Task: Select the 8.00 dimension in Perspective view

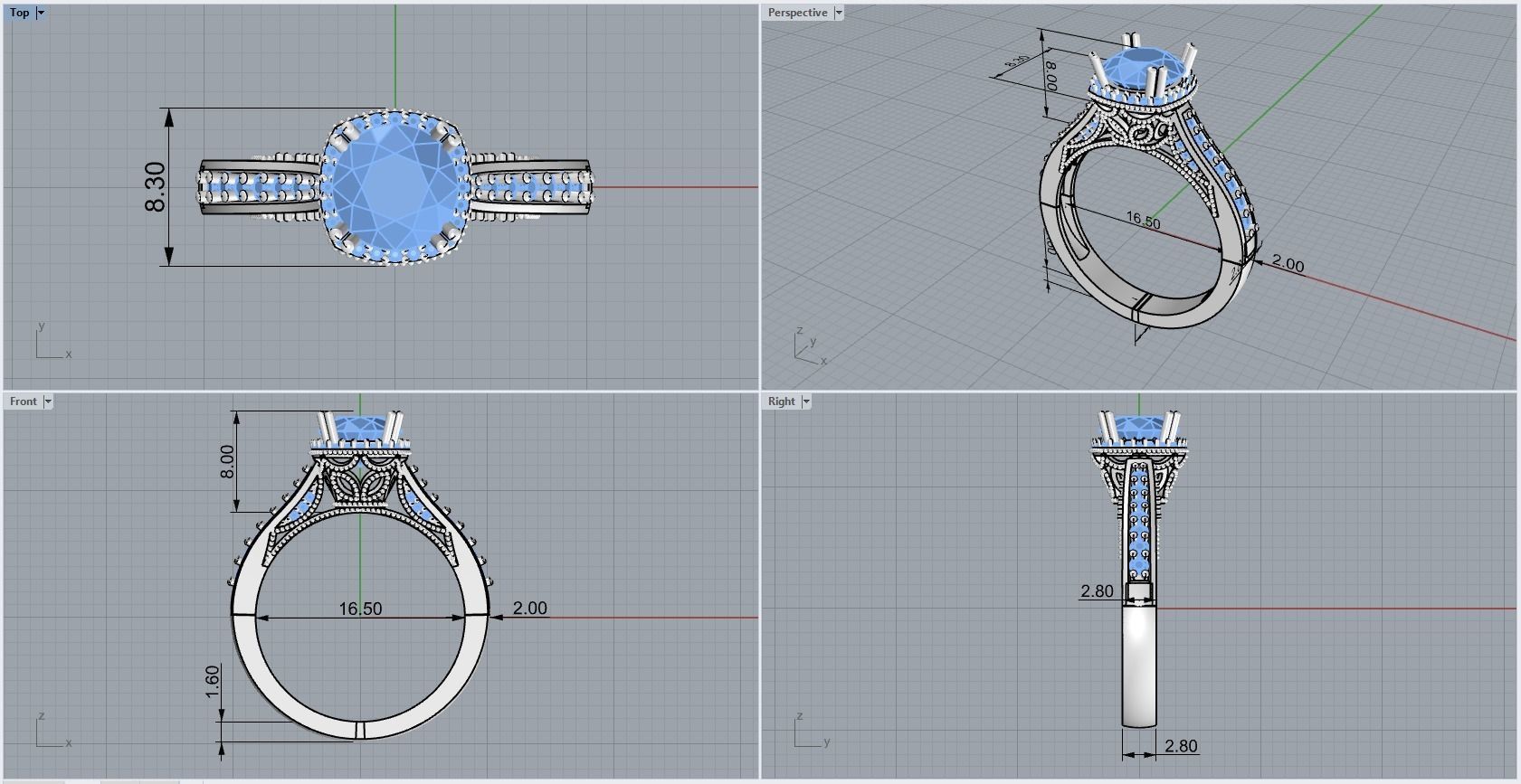Action: coord(1050,75)
